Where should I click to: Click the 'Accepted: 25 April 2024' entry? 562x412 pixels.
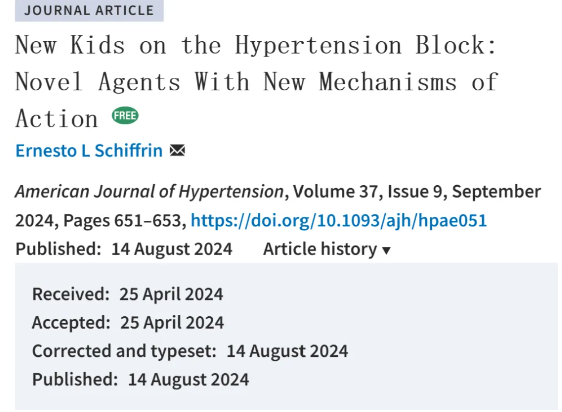[x=128, y=322]
